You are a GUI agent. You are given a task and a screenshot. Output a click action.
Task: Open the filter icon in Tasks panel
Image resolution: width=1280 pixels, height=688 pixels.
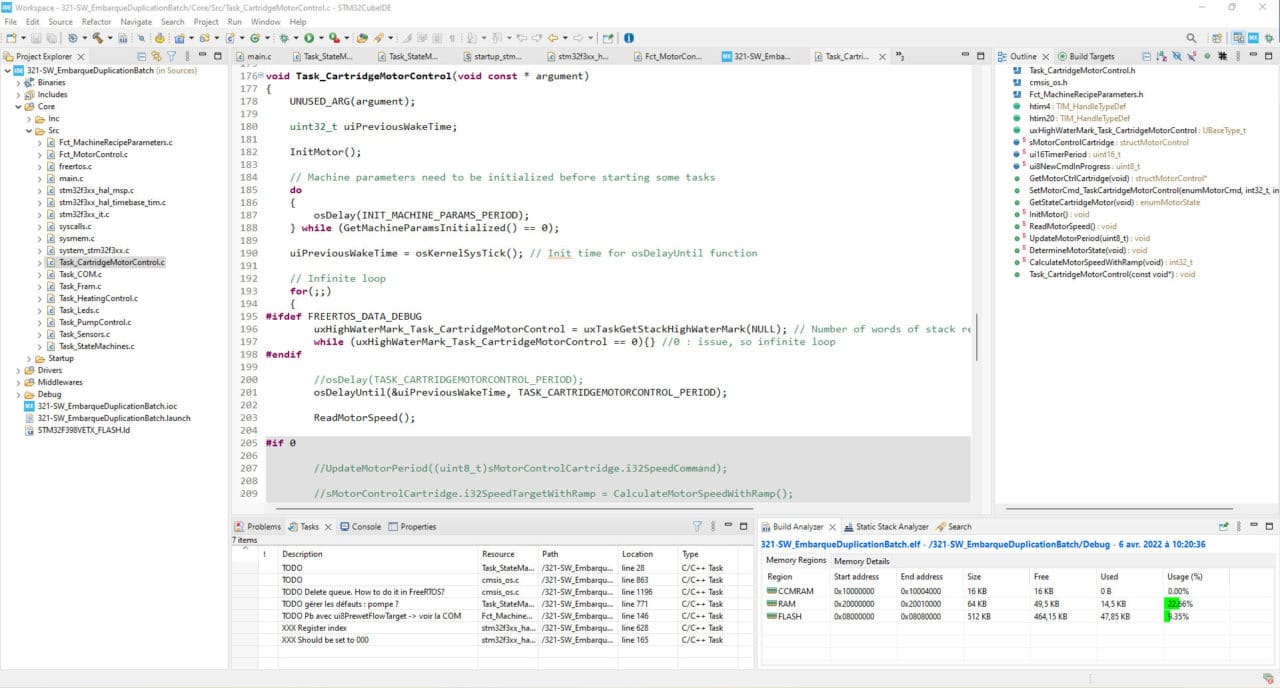point(697,526)
